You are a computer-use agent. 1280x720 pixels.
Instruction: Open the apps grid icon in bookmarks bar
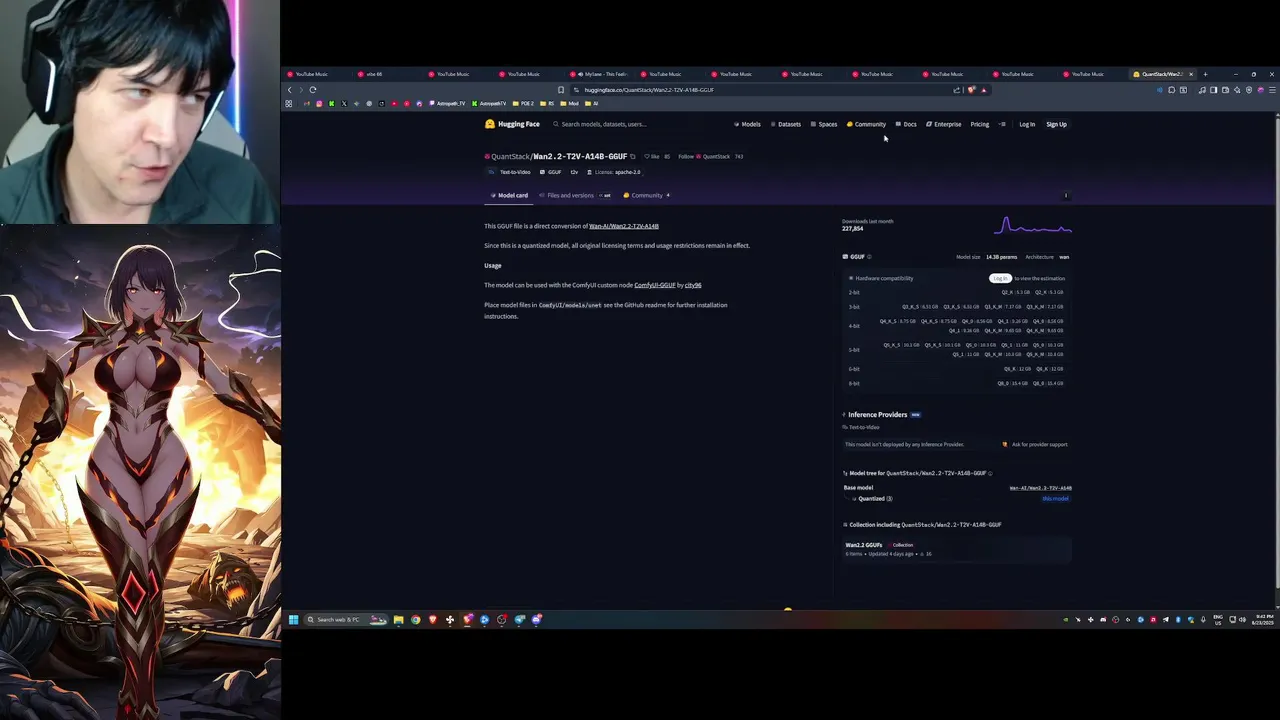tap(289, 104)
